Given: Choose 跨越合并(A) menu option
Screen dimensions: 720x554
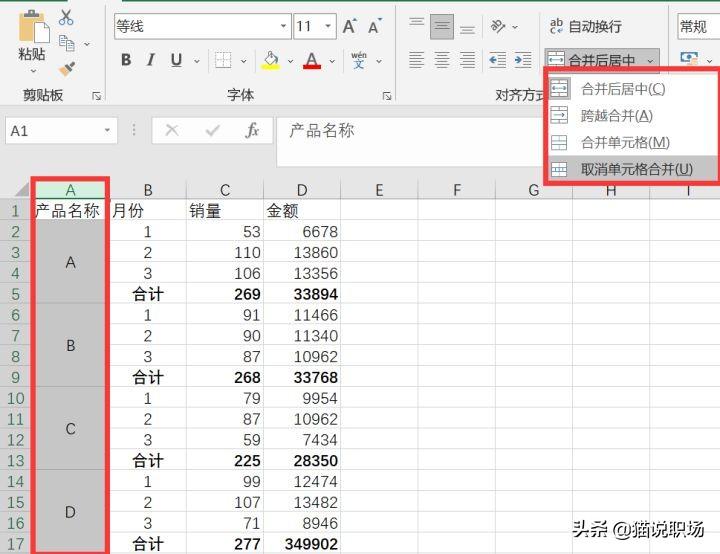Looking at the screenshot, I should coord(633,116).
